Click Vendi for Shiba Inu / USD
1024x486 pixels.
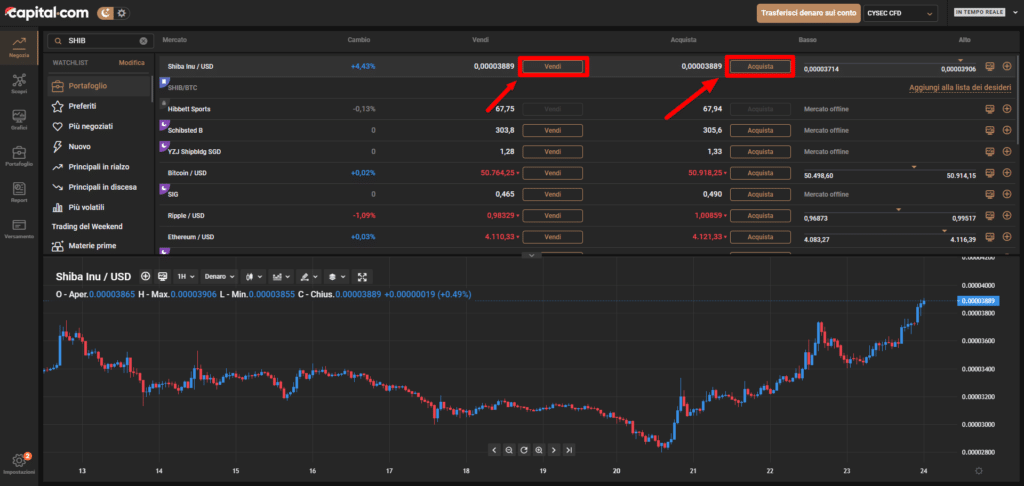552,67
